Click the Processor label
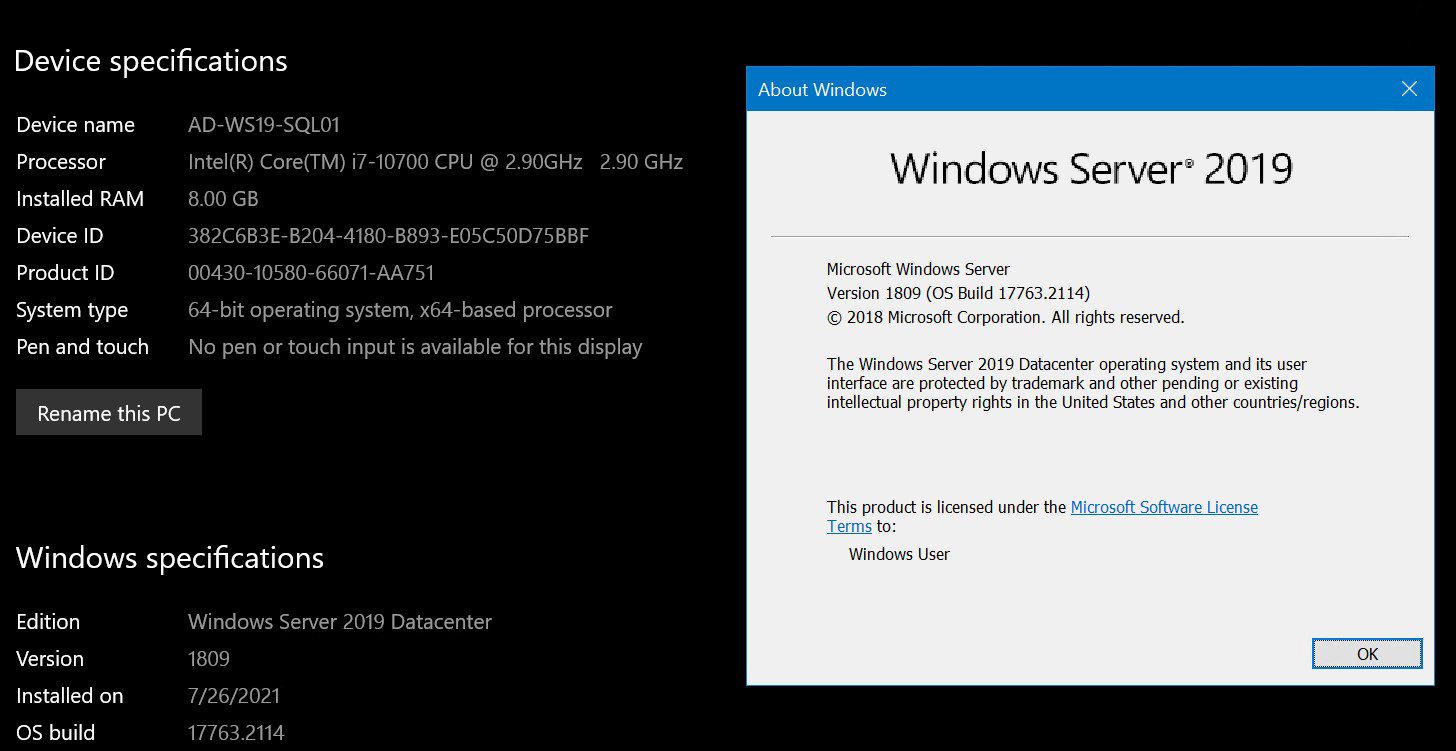 61,162
